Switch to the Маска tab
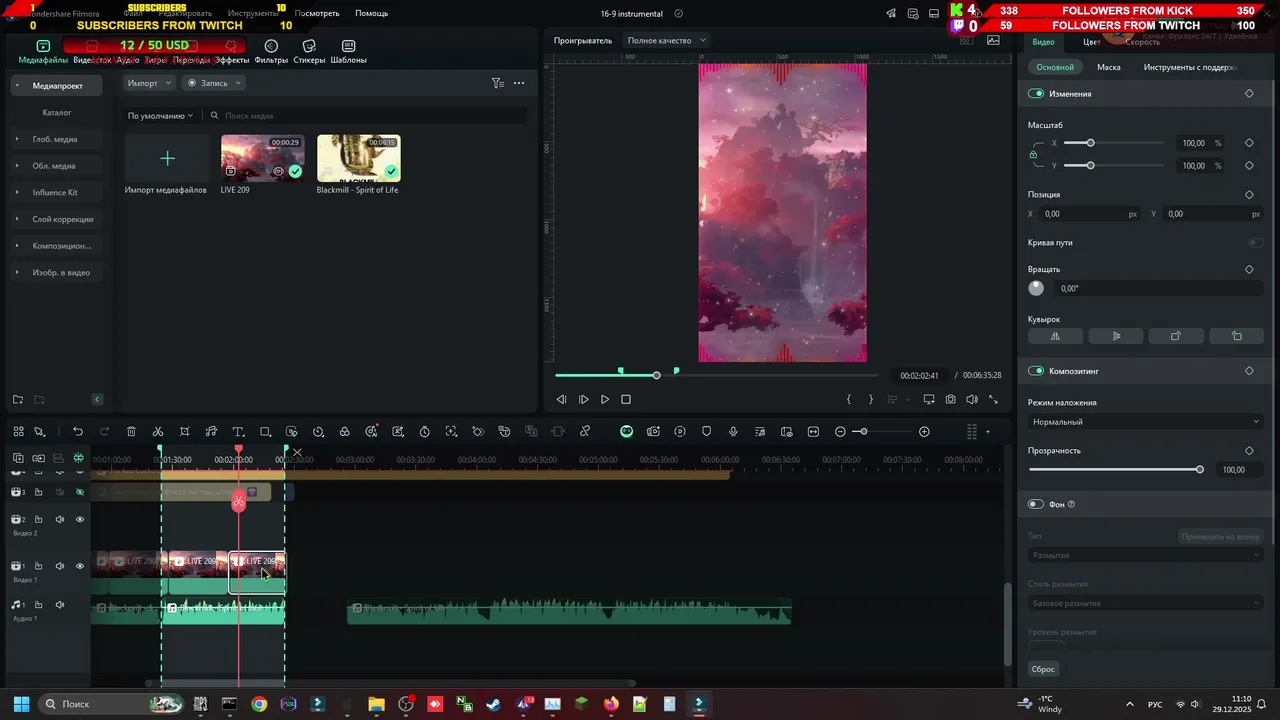 [1108, 67]
